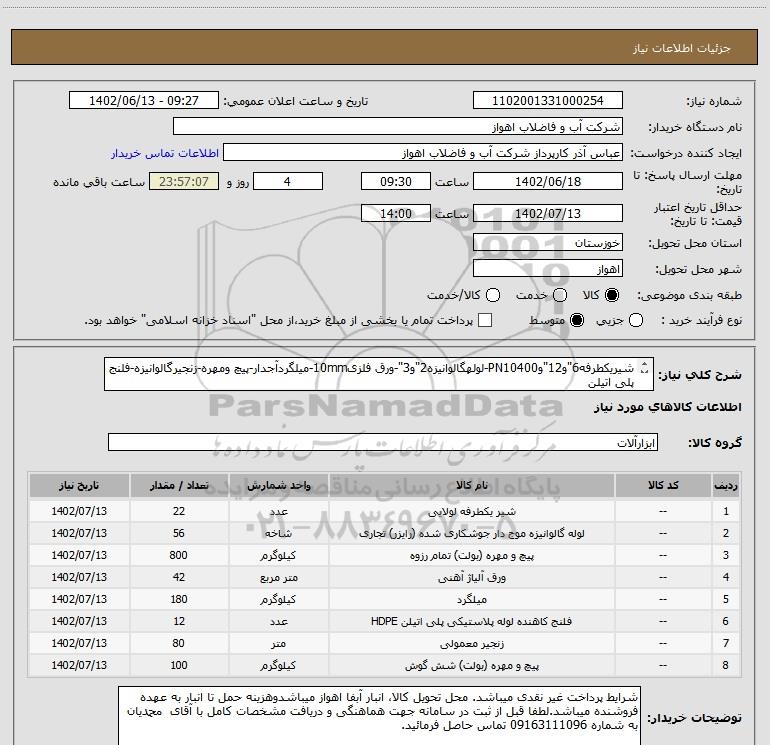Click item name شیر یکطرفه لولایی
The height and width of the screenshot is (745, 770).
tap(471, 511)
